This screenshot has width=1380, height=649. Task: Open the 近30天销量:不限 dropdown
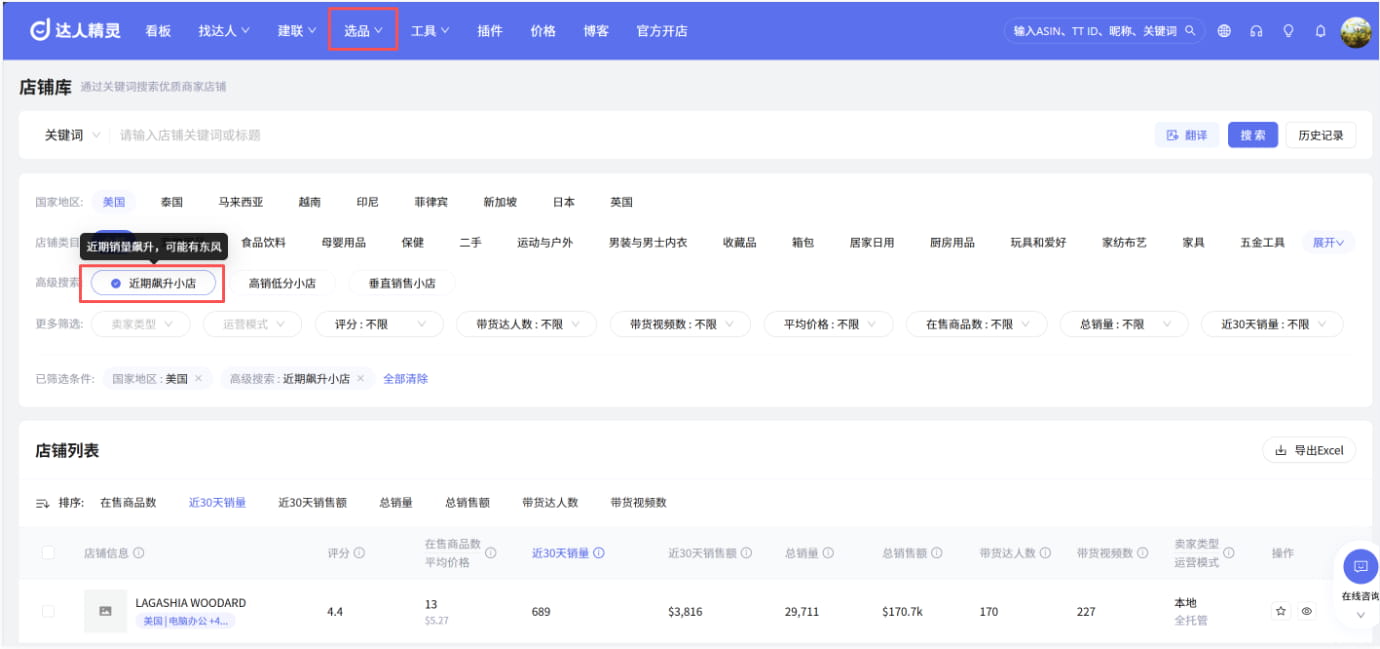[1272, 324]
